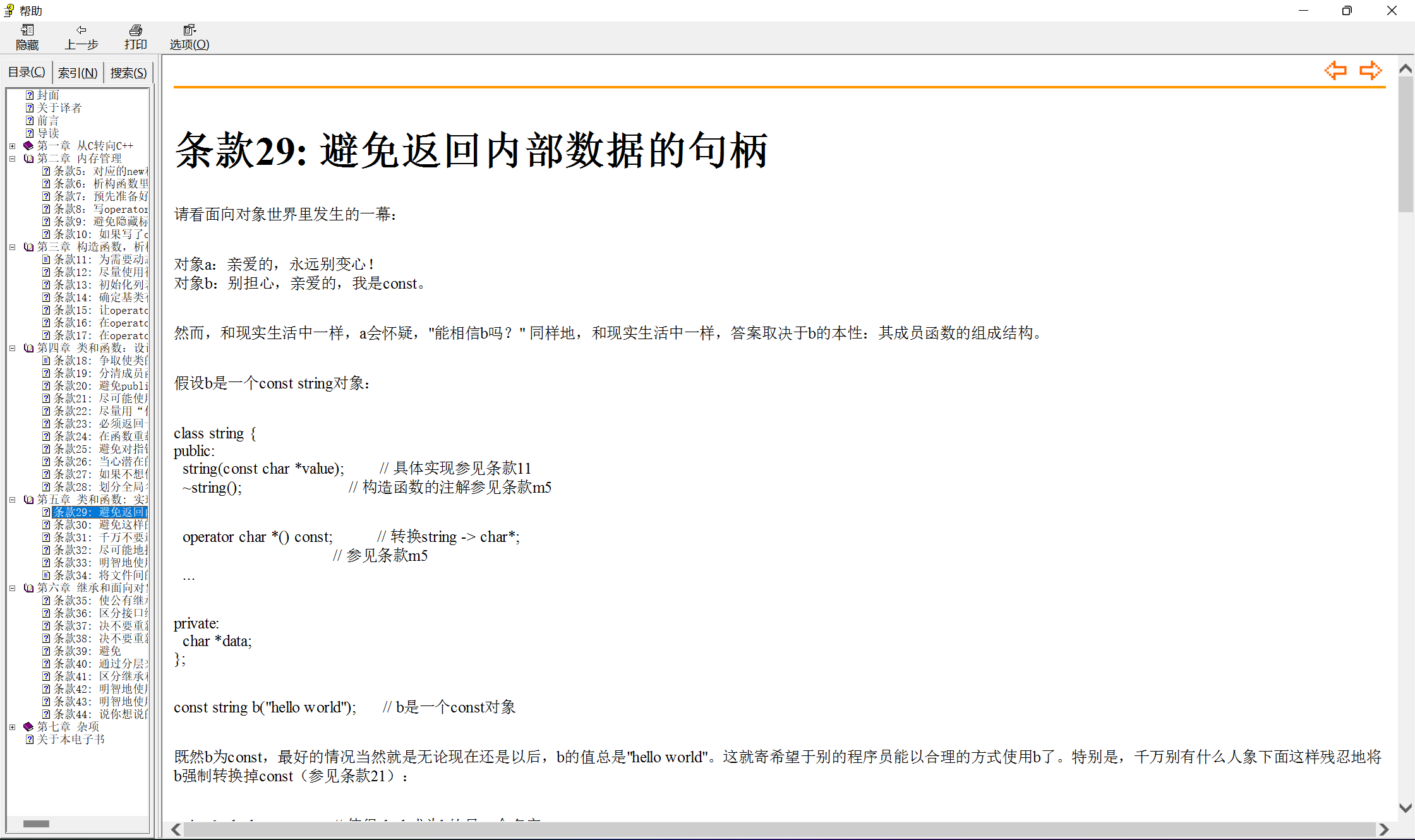Switch to the 索引(N) tab

[x=77, y=72]
